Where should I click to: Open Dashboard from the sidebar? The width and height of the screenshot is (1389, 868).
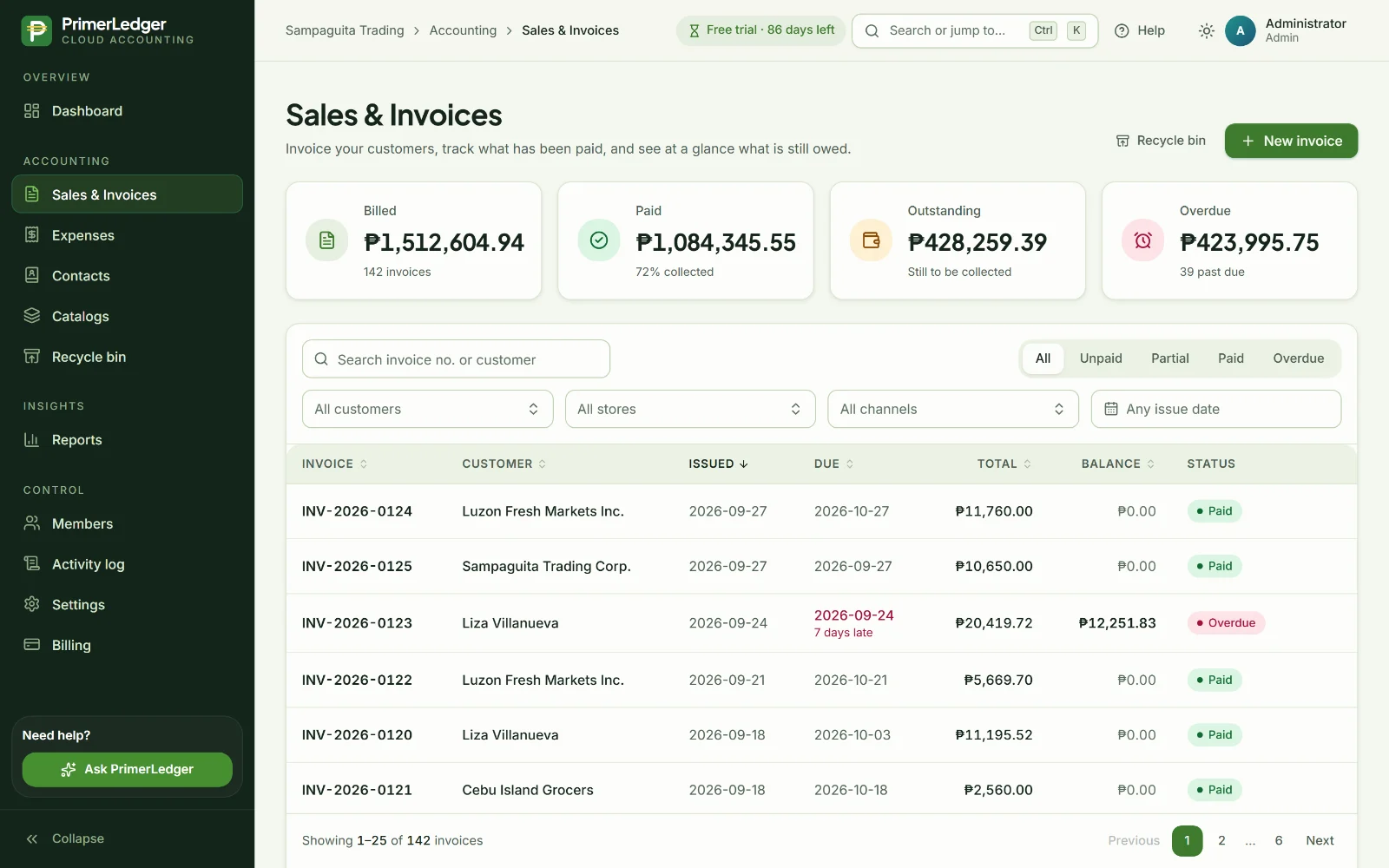click(127, 111)
